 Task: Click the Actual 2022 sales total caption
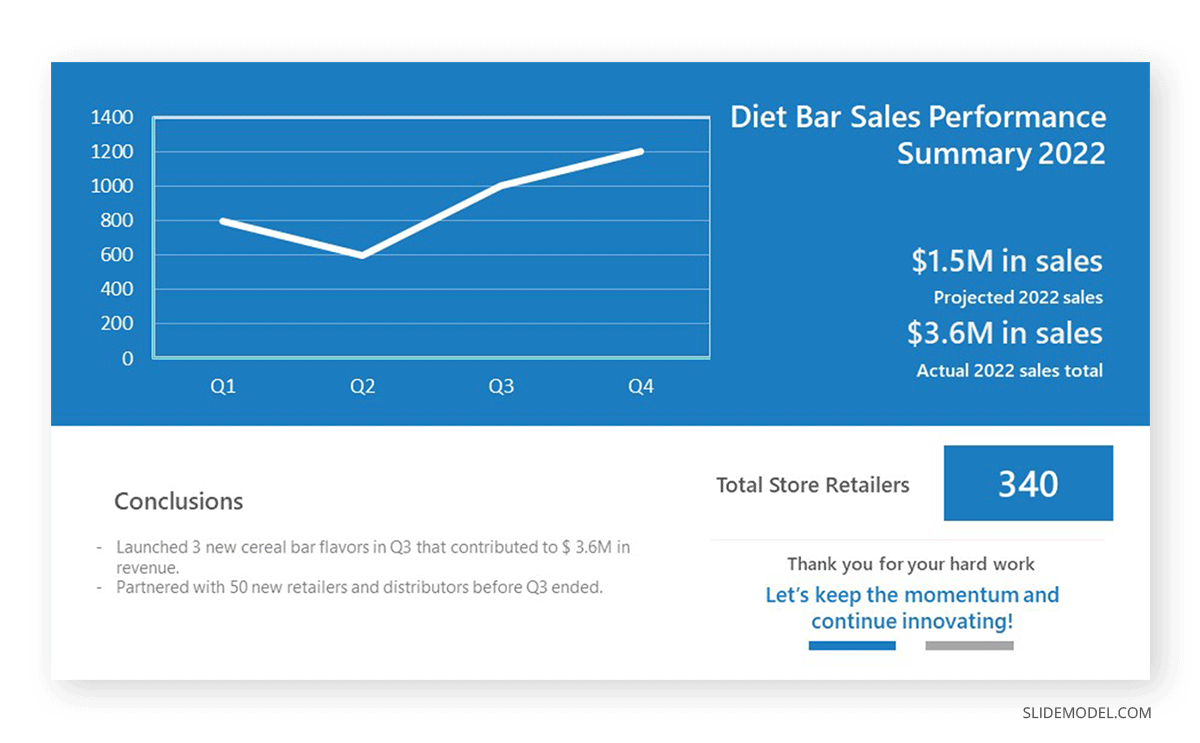[x=1009, y=370]
